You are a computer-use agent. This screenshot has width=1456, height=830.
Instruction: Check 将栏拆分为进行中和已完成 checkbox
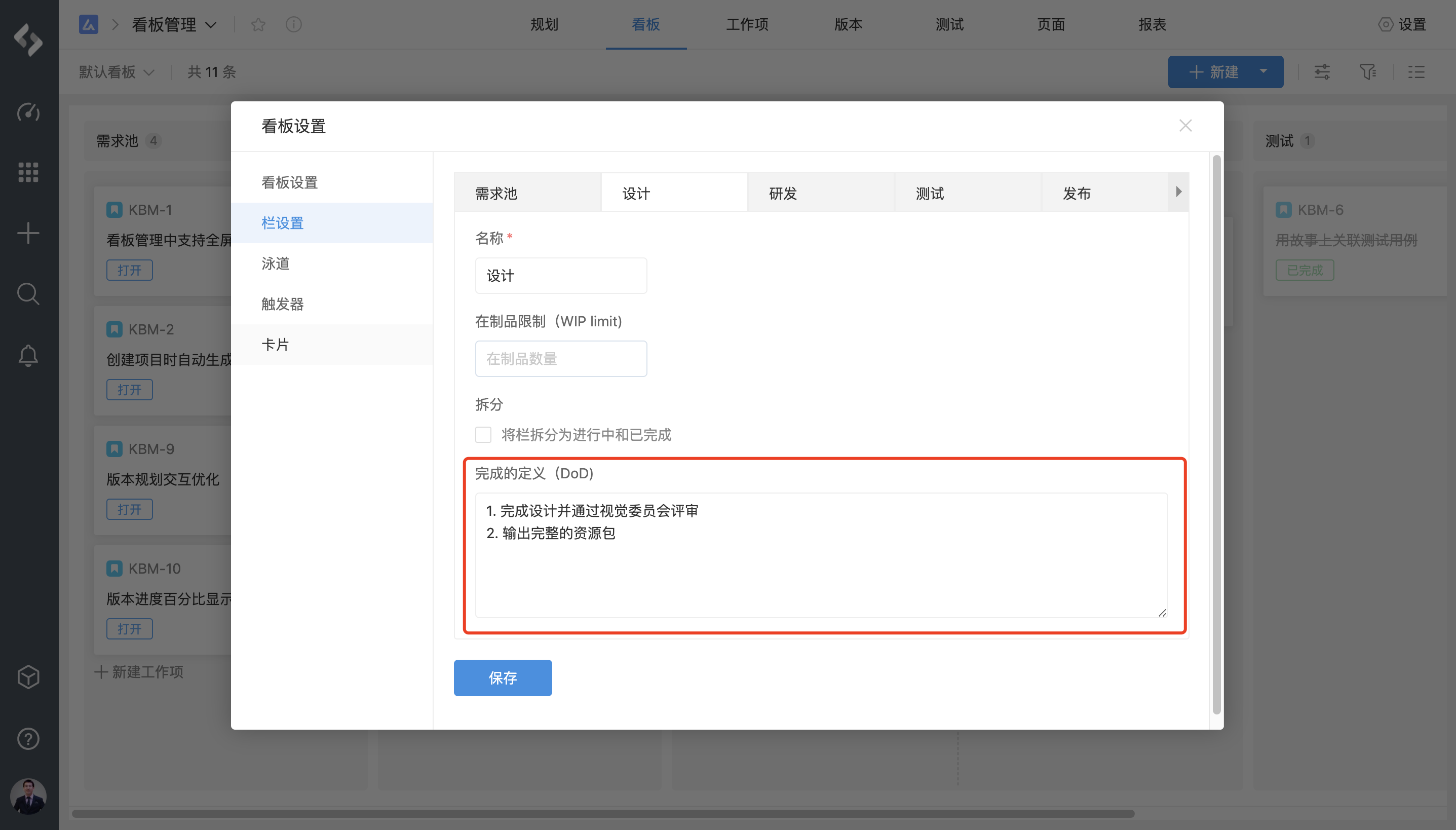[483, 435]
